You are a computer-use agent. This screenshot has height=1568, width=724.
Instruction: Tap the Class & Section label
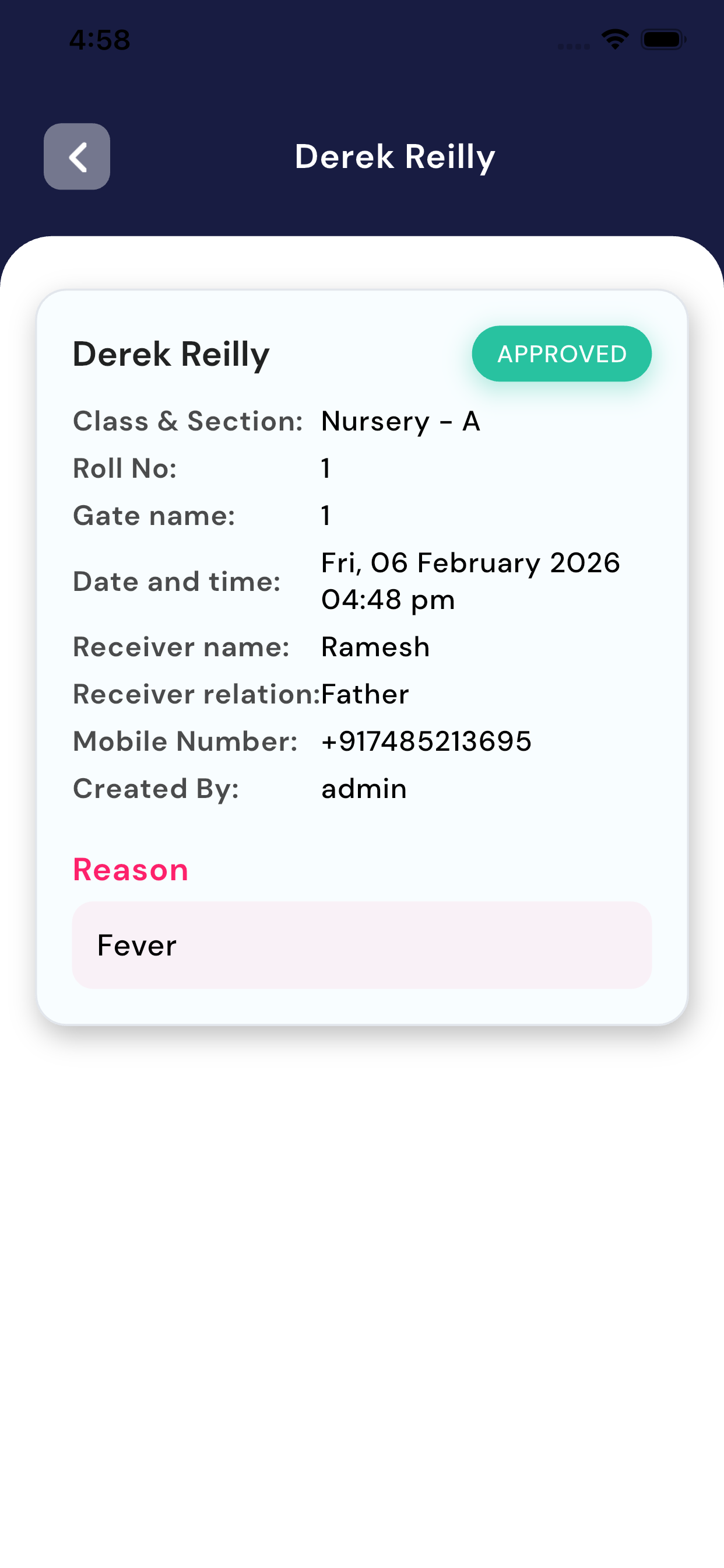pyautogui.click(x=187, y=421)
